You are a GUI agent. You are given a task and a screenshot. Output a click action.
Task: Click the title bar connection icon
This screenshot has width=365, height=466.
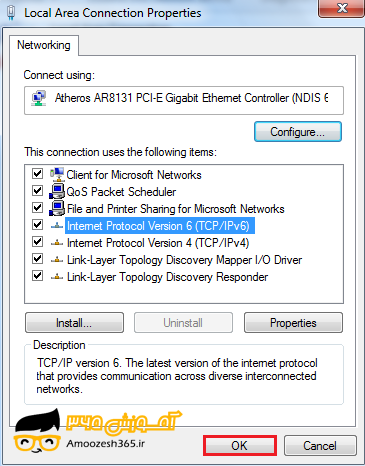tap(11, 13)
